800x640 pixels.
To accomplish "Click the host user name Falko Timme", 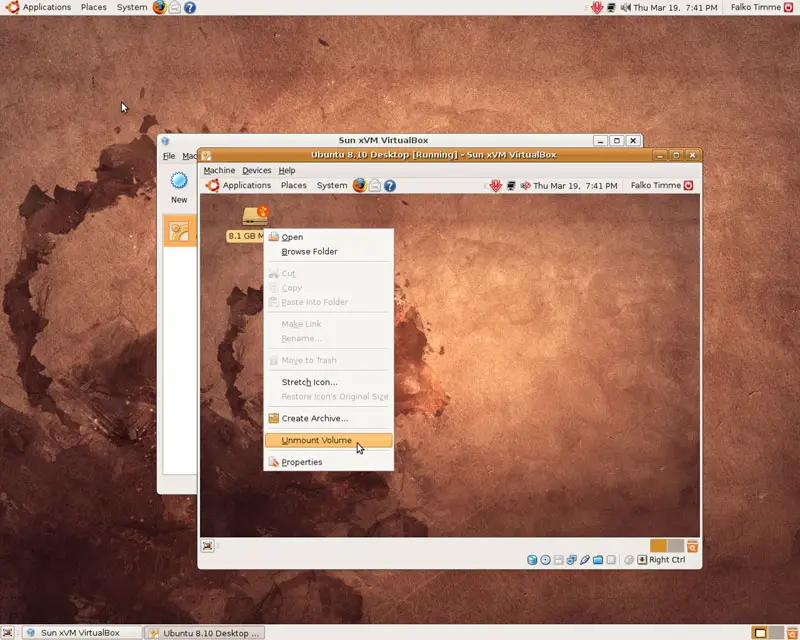I will tap(756, 7).
